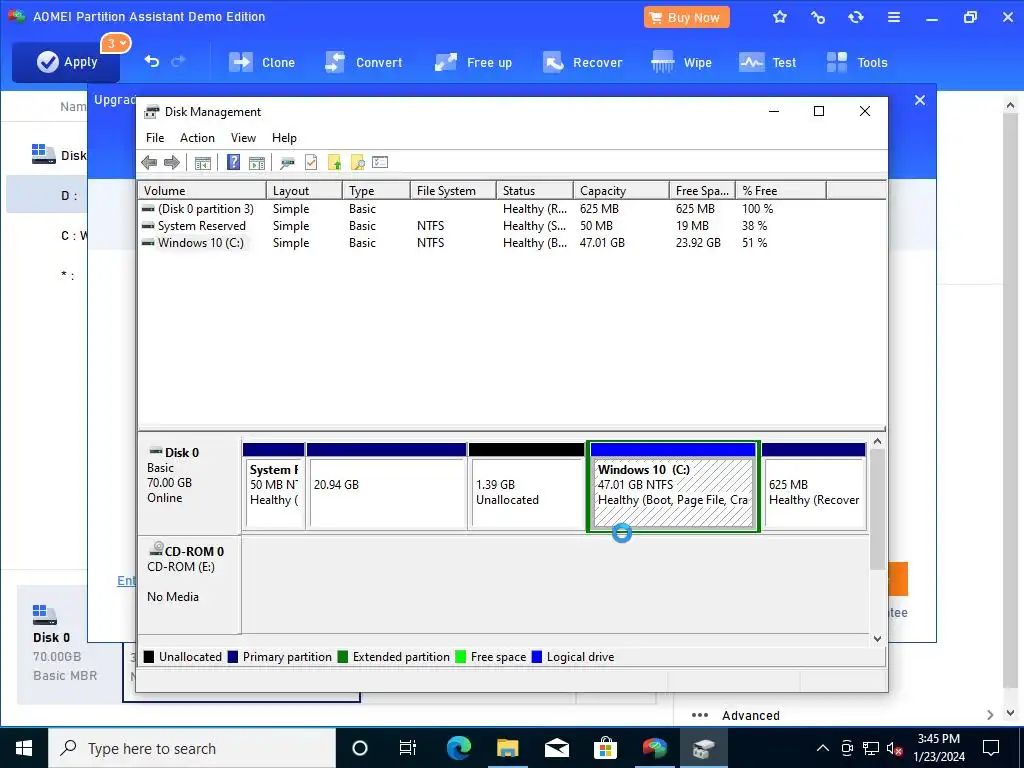Open the File menu in Disk Management
The width and height of the screenshot is (1024, 768).
pos(155,138)
